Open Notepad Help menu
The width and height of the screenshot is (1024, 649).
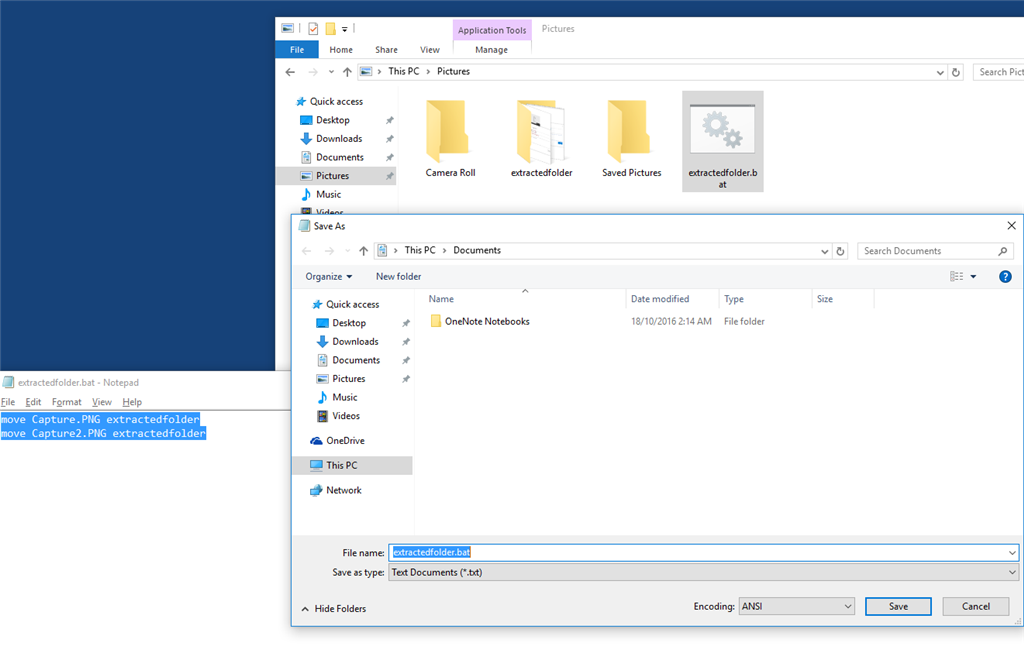click(x=132, y=402)
